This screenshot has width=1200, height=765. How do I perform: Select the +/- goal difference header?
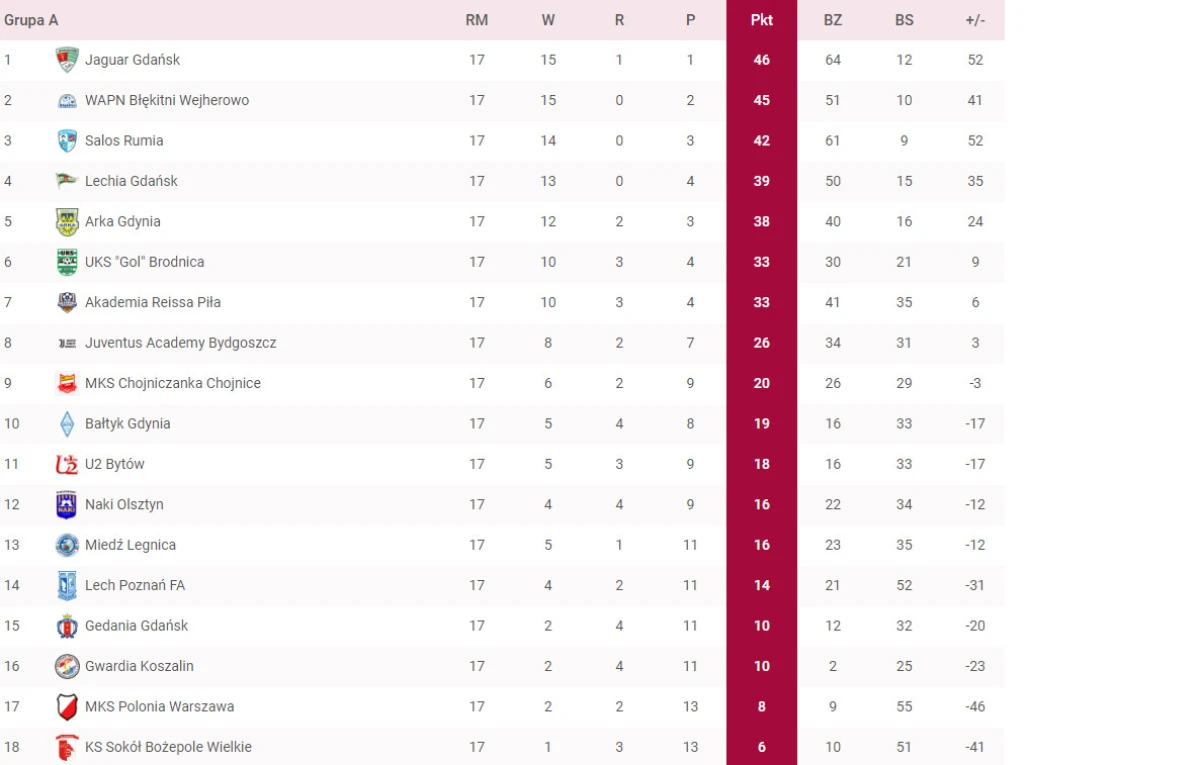tap(975, 20)
